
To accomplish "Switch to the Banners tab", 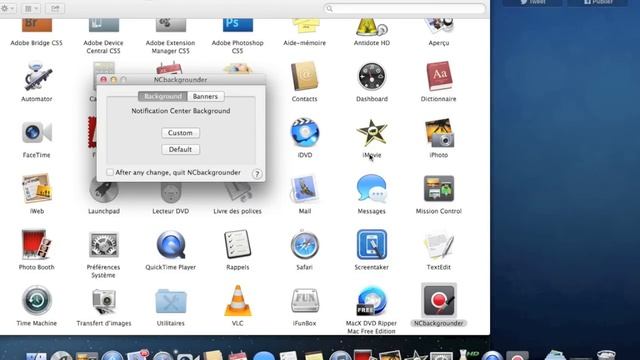I will tap(205, 96).
